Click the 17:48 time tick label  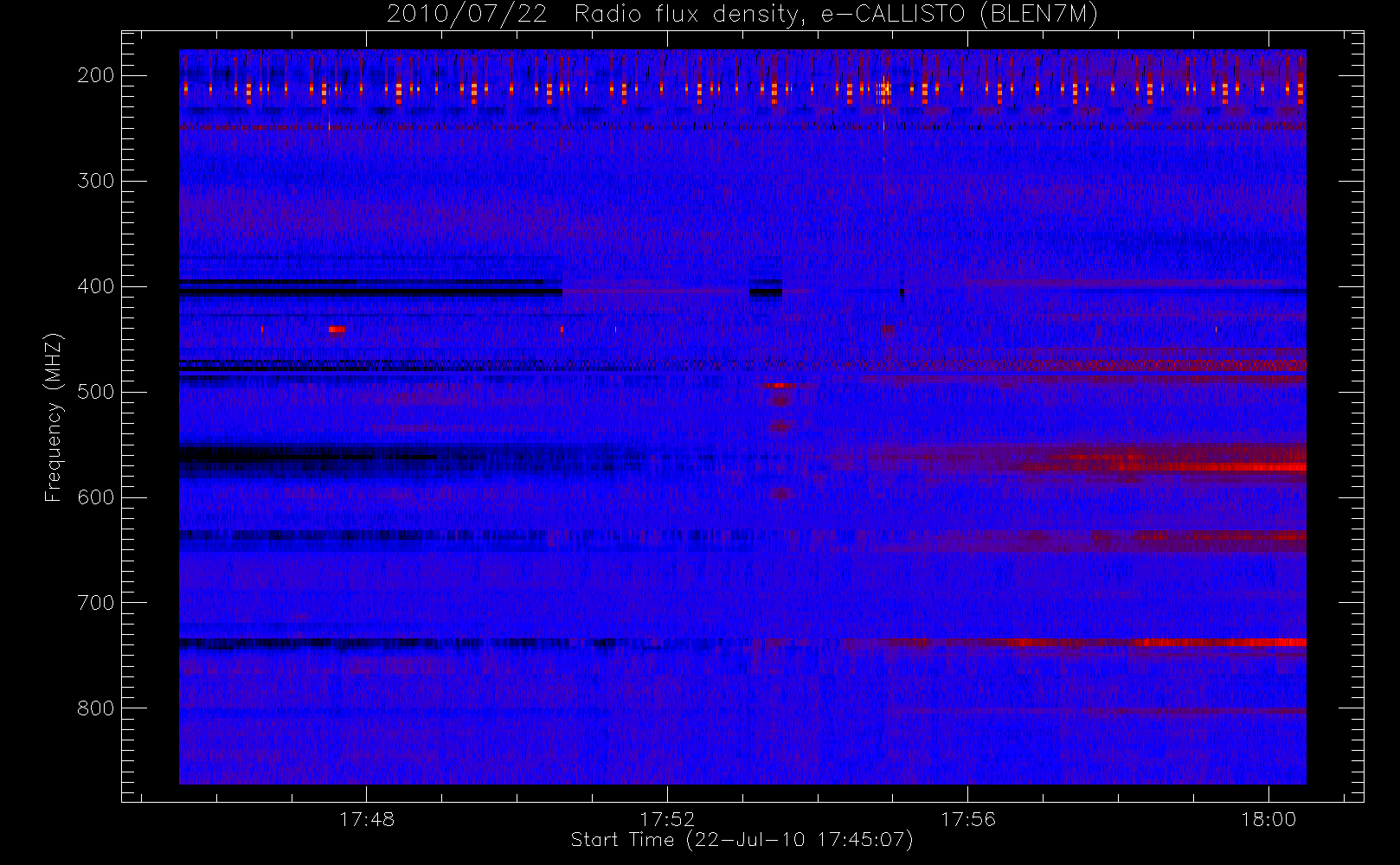pyautogui.click(x=367, y=818)
